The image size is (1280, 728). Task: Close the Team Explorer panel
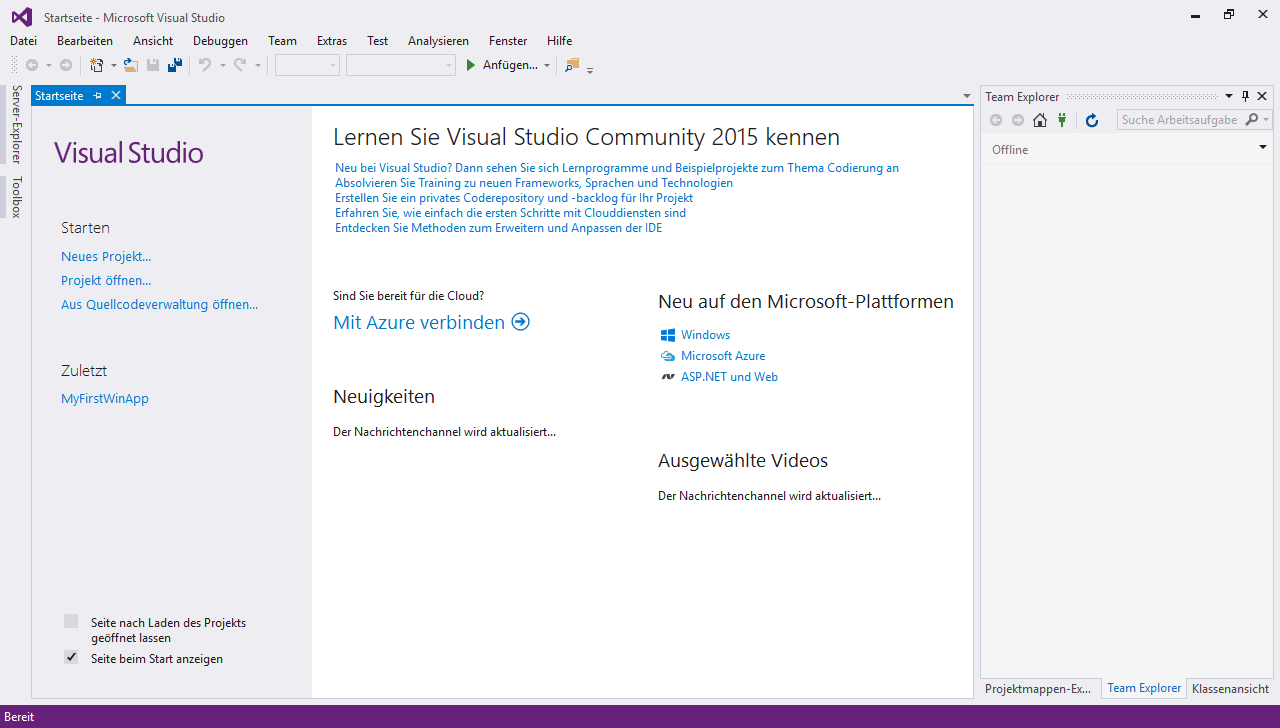1262,96
